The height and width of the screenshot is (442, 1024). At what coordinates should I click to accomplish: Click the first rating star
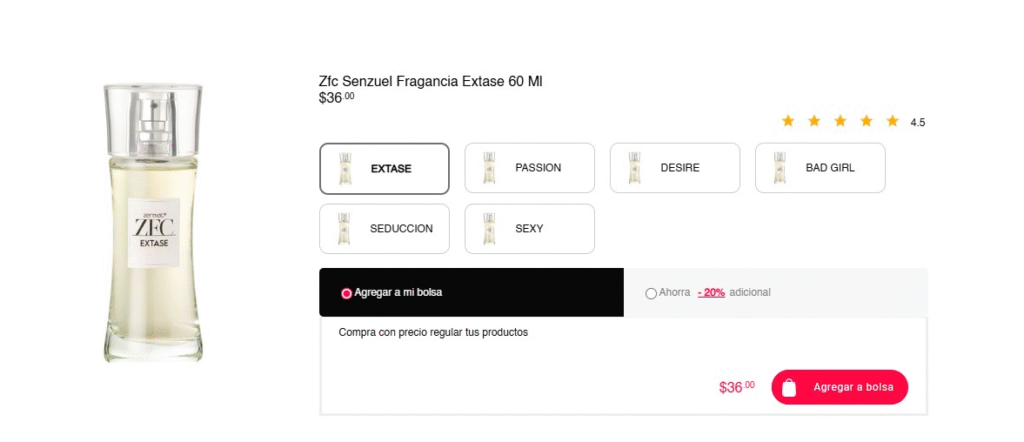788,121
